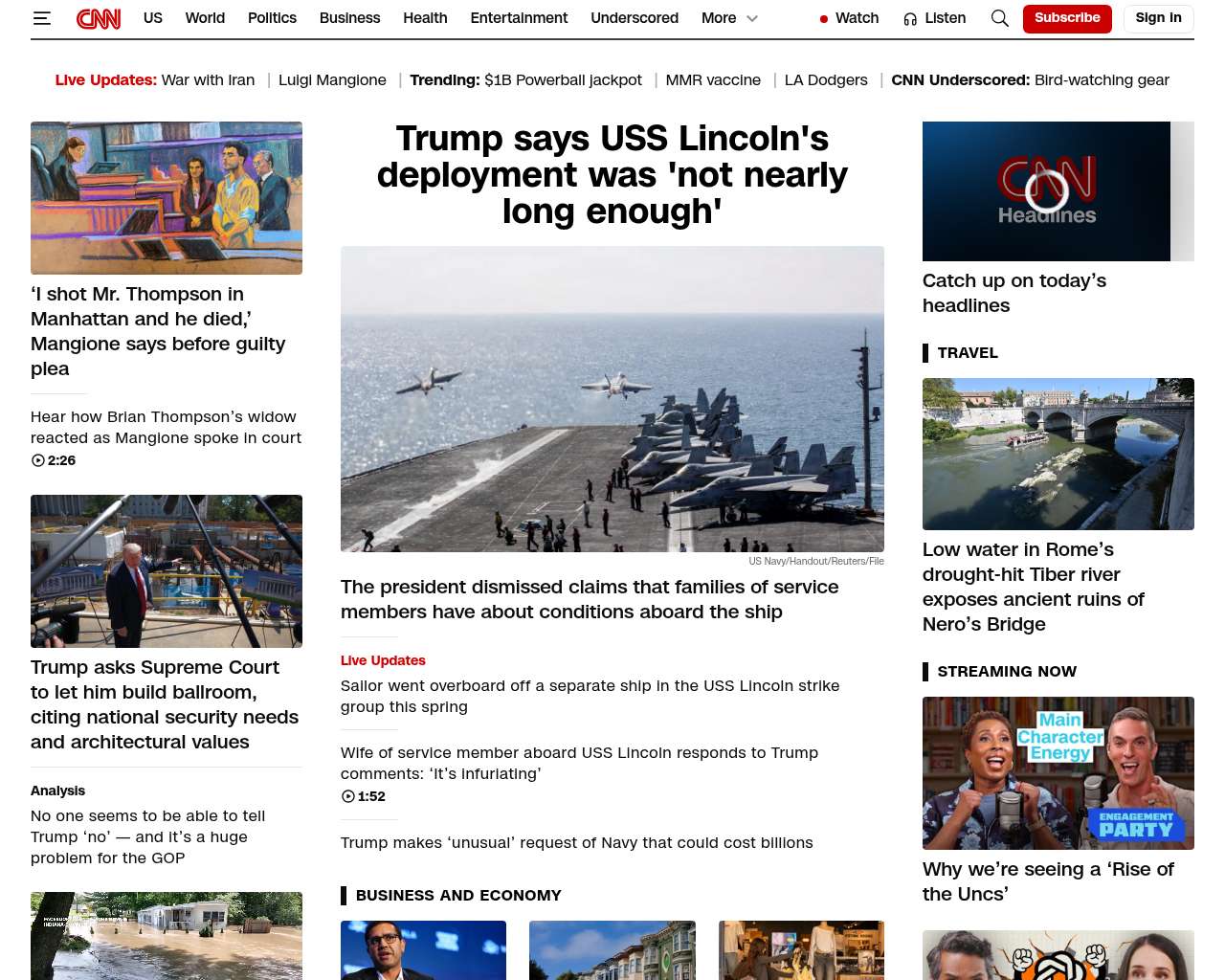Click the raised fists illustration thumbnail
The image size is (1225, 980).
[1058, 955]
